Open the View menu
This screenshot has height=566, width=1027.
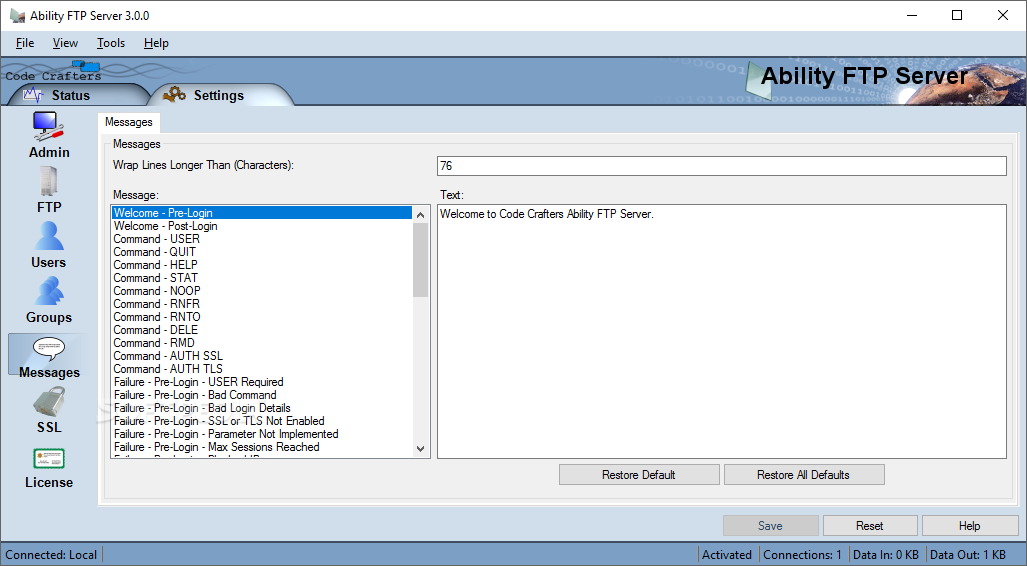point(65,43)
